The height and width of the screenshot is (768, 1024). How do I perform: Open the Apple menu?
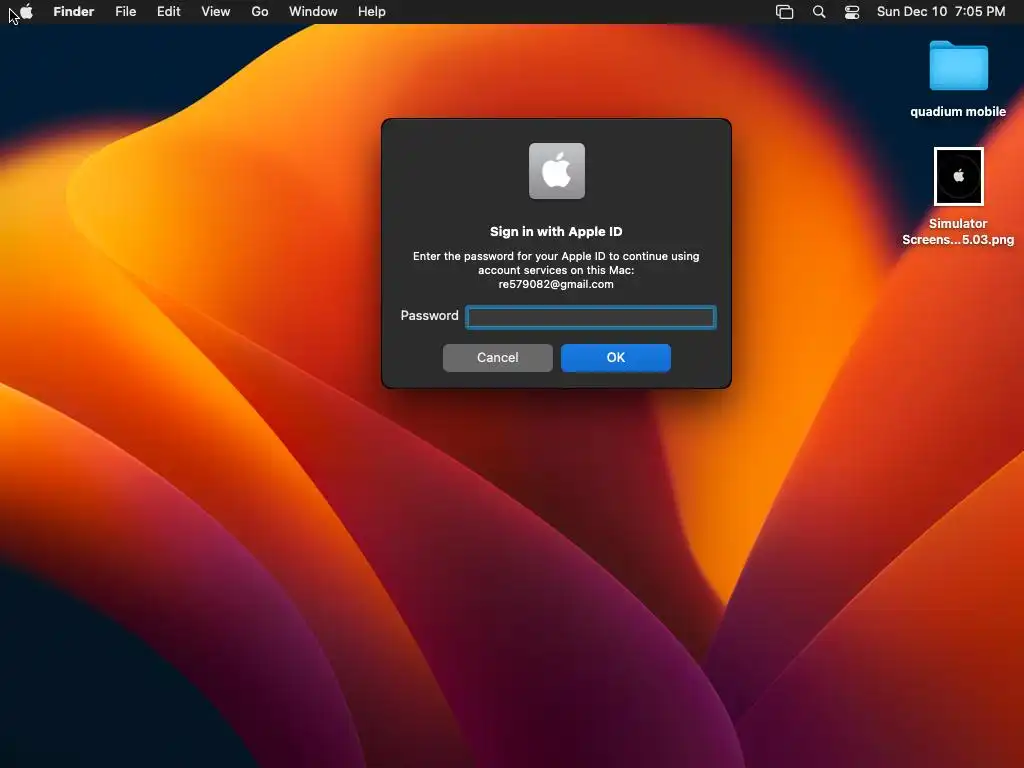pos(26,12)
